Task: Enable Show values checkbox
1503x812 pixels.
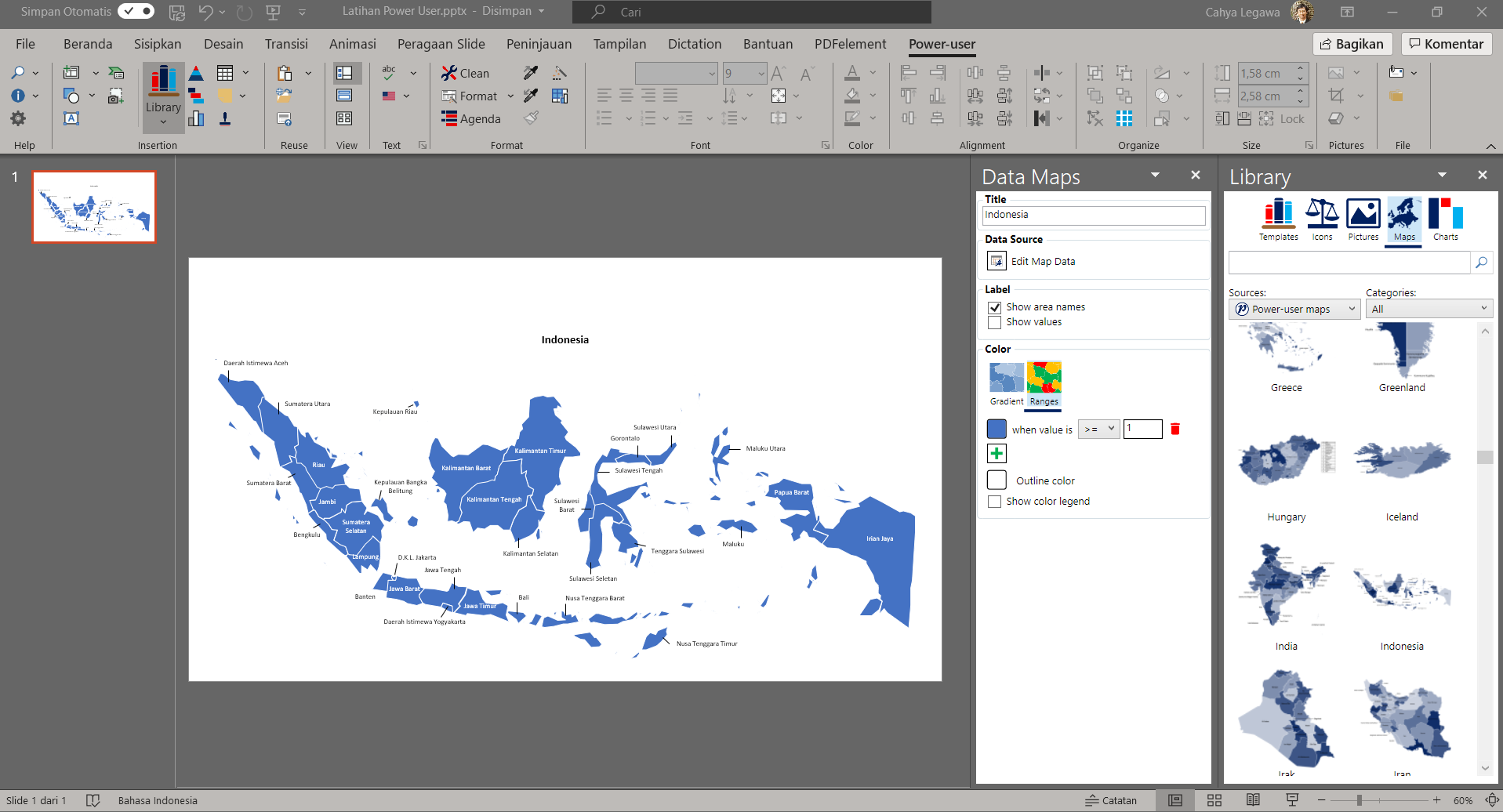Action: coord(995,323)
